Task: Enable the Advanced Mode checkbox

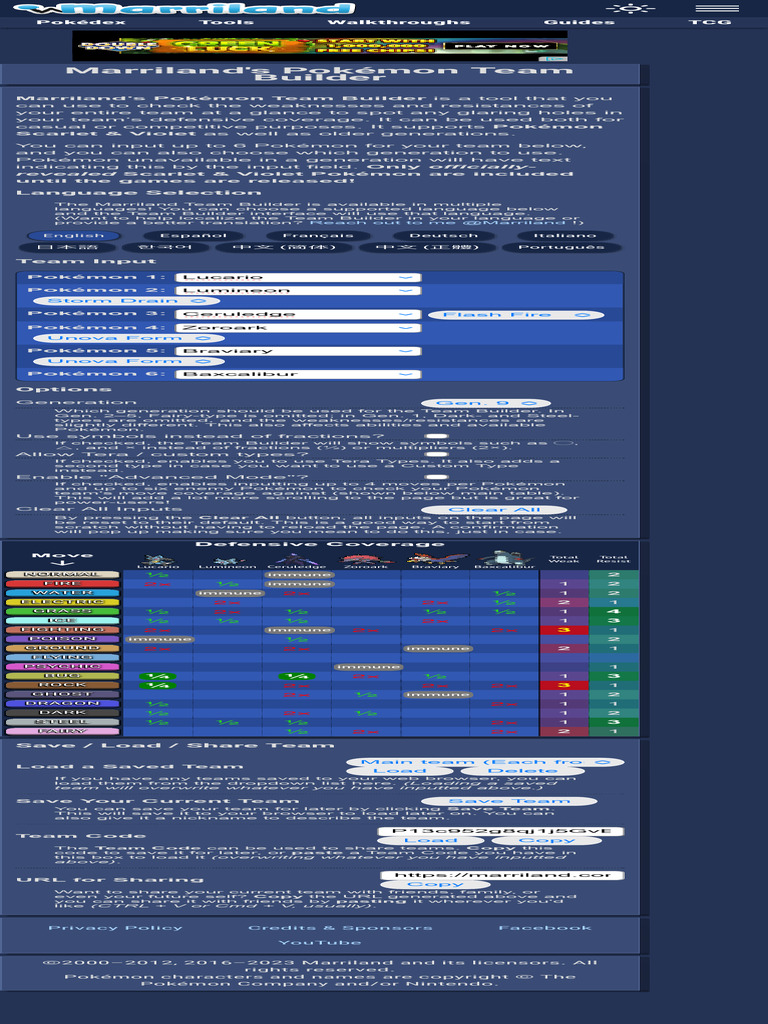Action: pyautogui.click(x=436, y=477)
